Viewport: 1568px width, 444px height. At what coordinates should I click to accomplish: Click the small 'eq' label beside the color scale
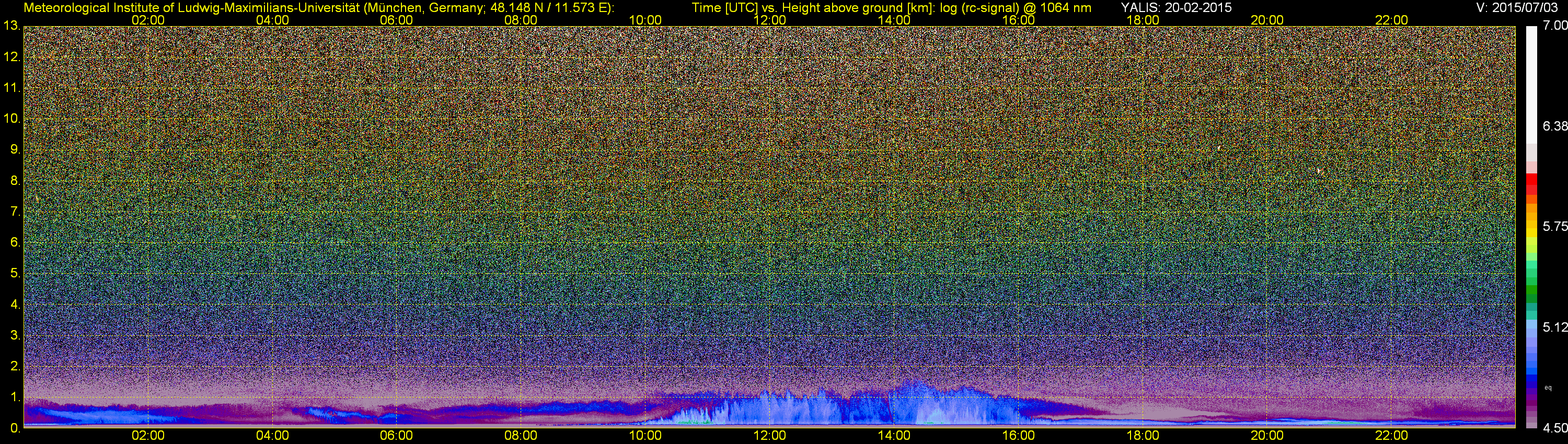1549,388
